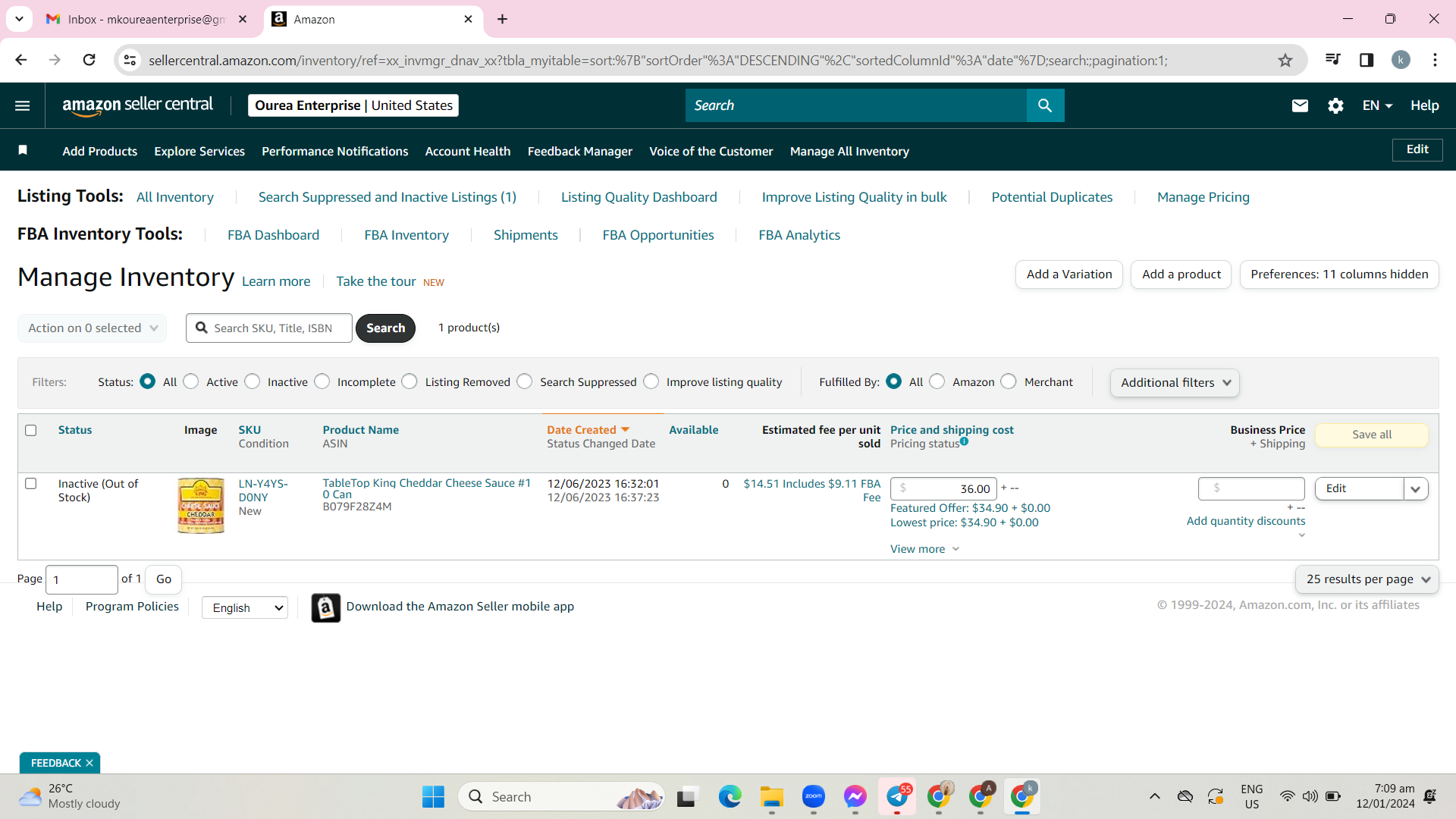Open the English language dropdown in footer
Image resolution: width=1456 pixels, height=819 pixels.
coord(245,607)
